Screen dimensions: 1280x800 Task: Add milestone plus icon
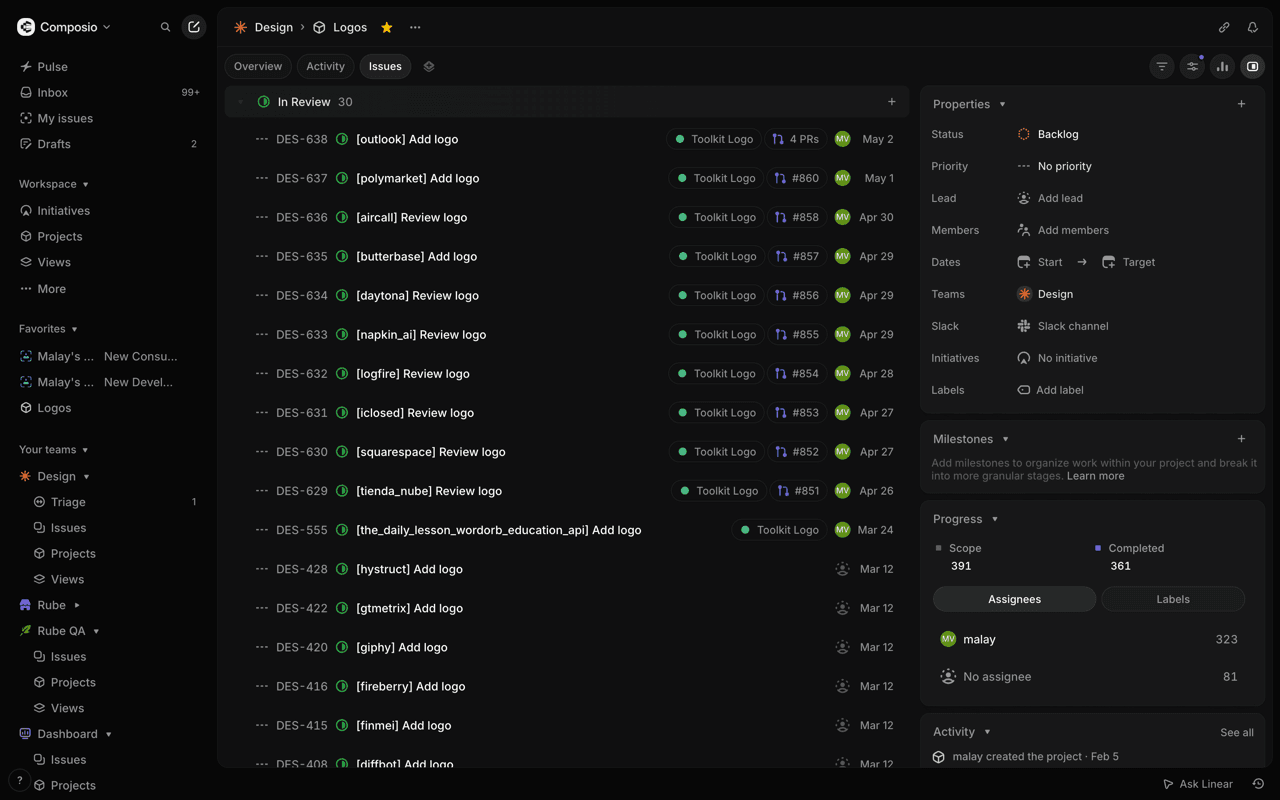click(1241, 439)
